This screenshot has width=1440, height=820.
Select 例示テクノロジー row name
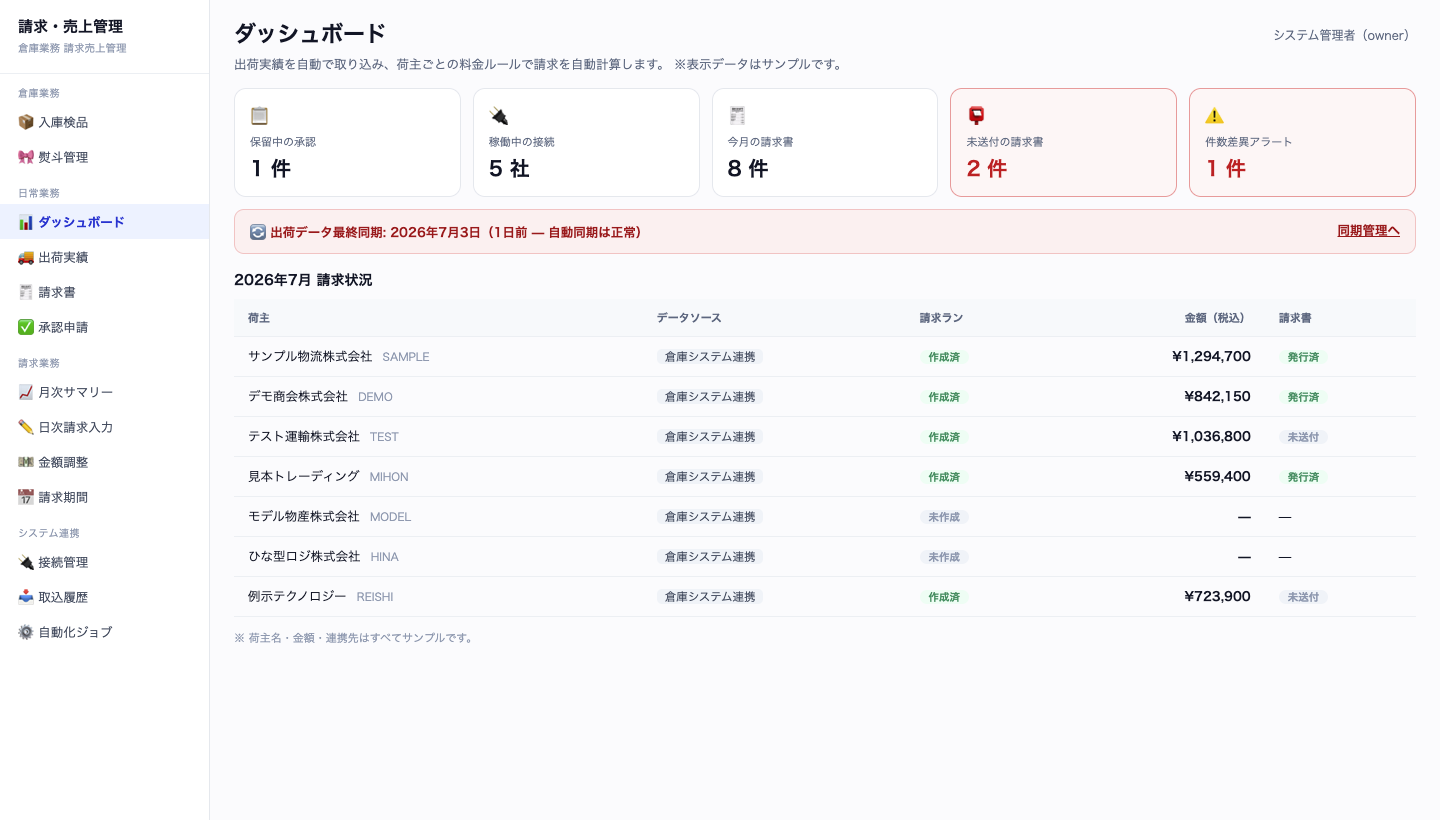pyautogui.click(x=297, y=596)
